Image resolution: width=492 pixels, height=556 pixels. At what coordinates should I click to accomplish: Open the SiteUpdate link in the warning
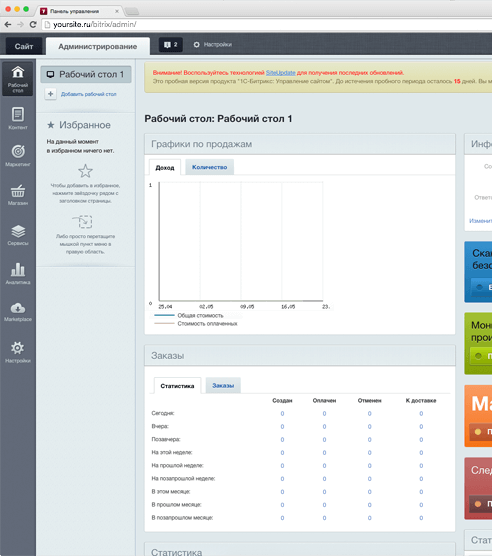click(280, 73)
